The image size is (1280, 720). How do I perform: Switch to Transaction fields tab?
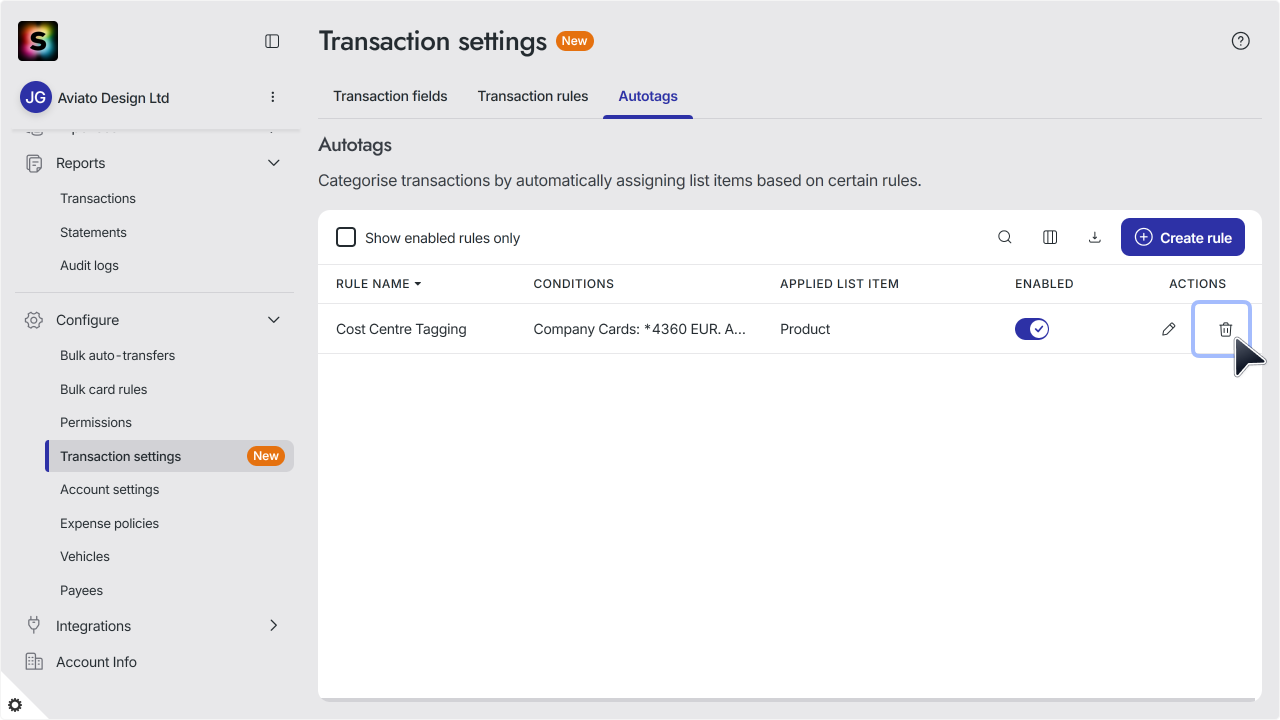390,96
